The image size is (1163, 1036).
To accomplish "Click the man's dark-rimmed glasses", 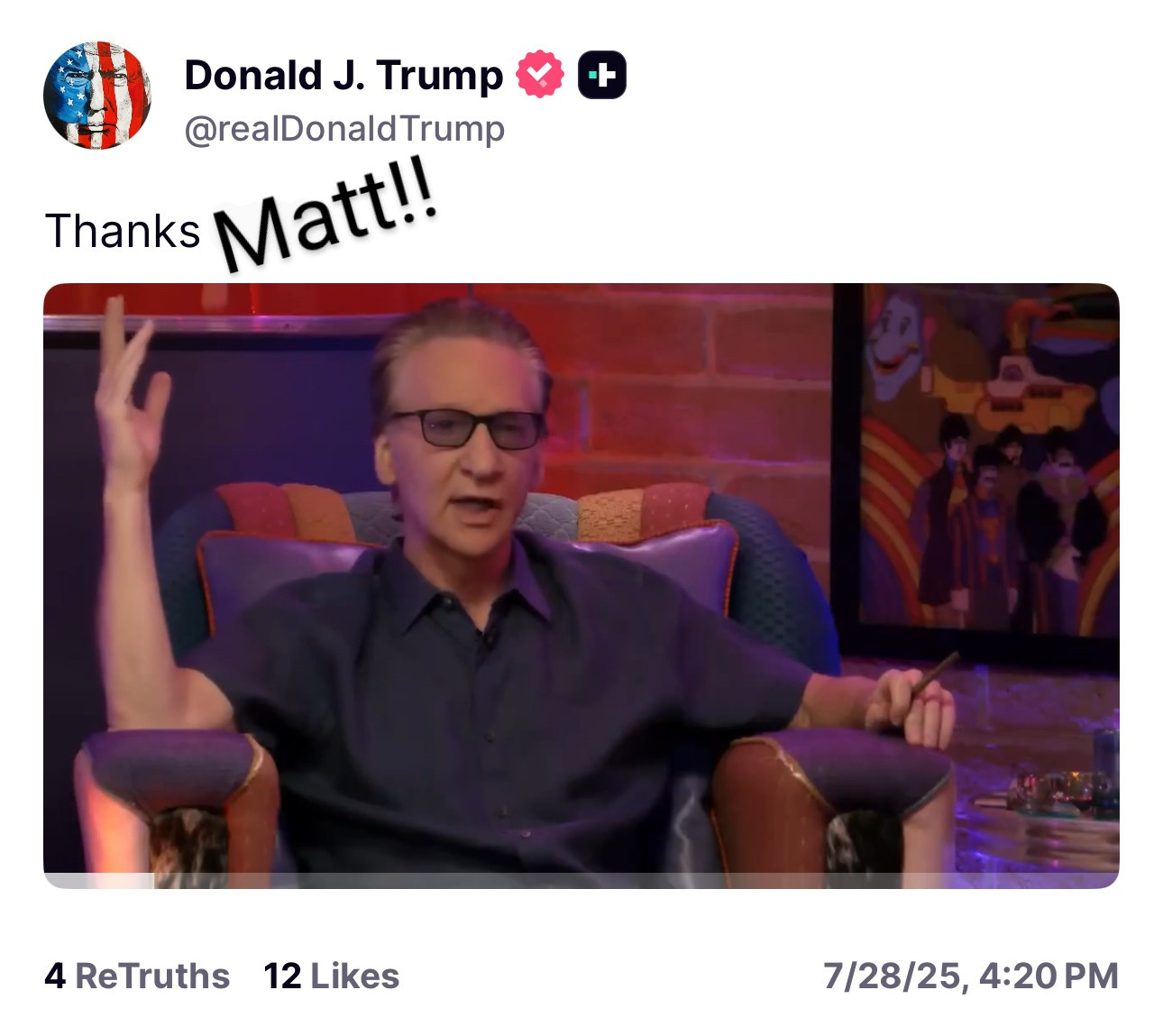I will (468, 427).
